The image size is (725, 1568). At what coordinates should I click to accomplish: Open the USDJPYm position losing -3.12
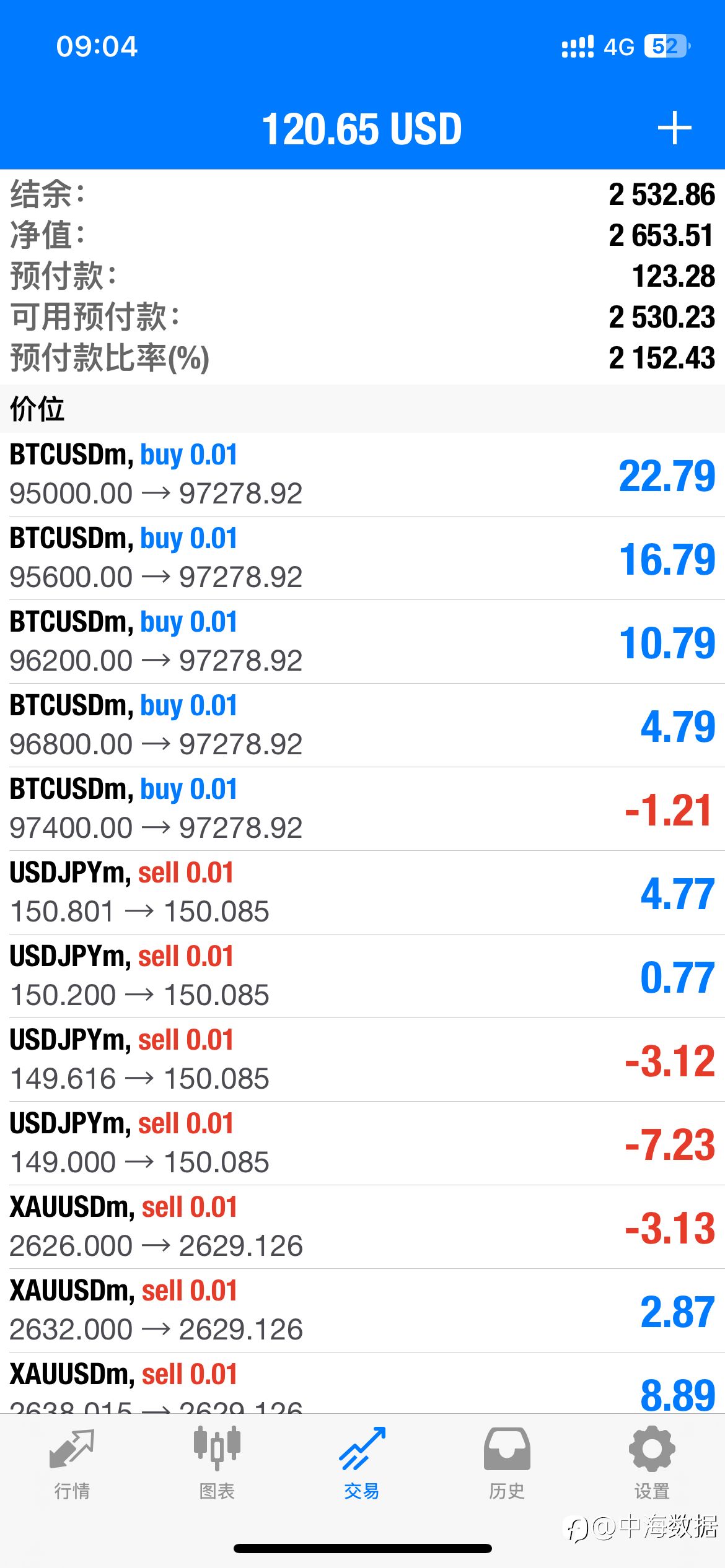(x=362, y=1060)
